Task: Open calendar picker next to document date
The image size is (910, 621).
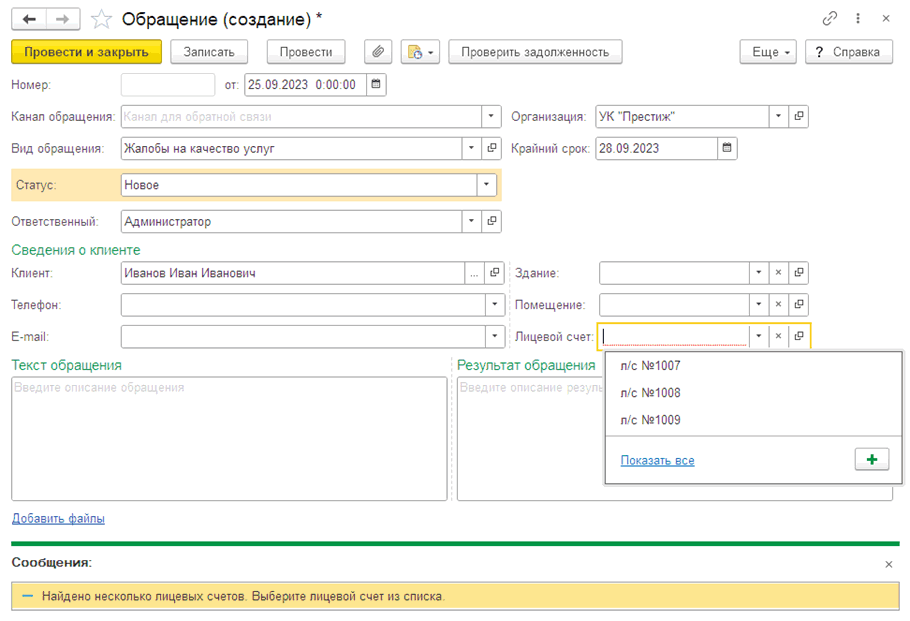Action: (x=375, y=85)
